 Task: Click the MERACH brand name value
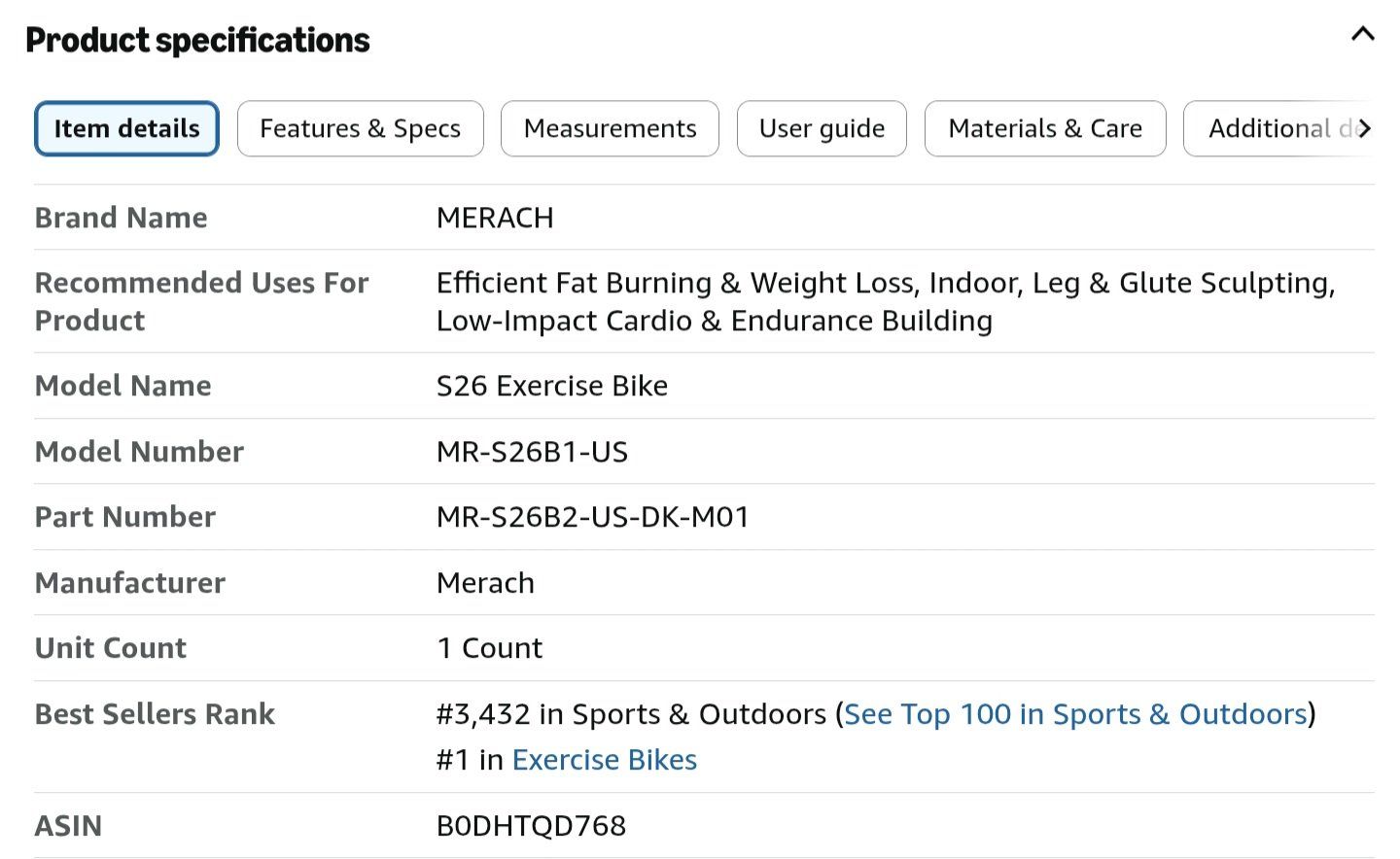coord(495,218)
